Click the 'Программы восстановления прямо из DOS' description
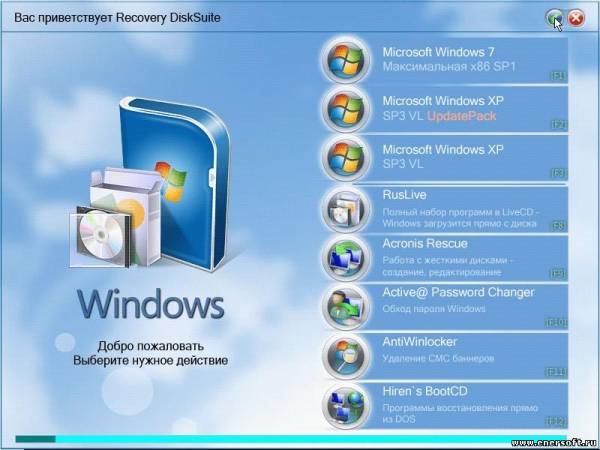 point(460,413)
